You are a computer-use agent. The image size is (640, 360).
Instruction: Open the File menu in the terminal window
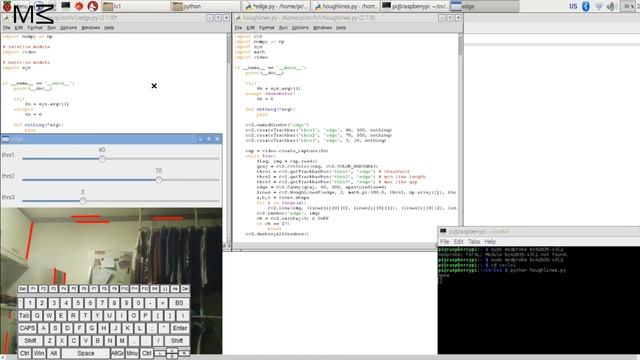(x=444, y=242)
